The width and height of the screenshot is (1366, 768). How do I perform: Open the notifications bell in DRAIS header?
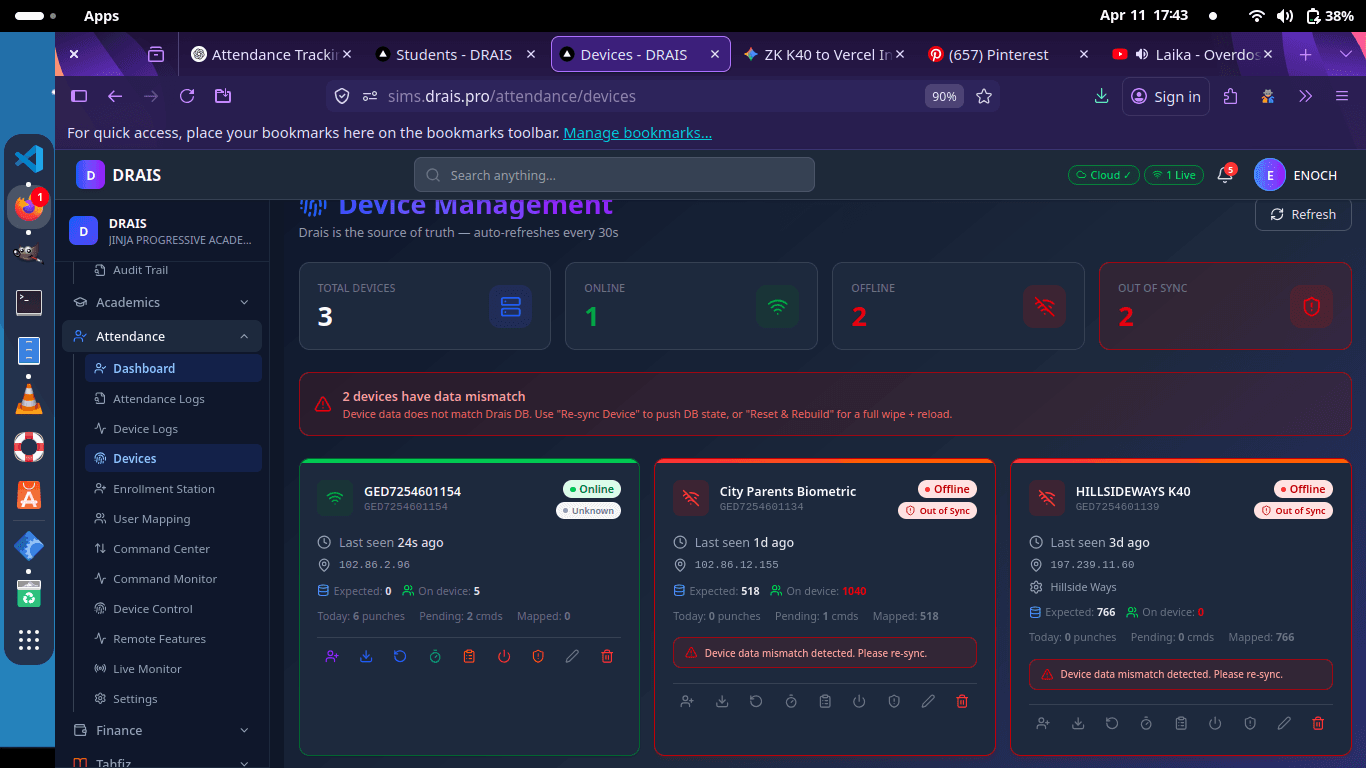[1224, 175]
